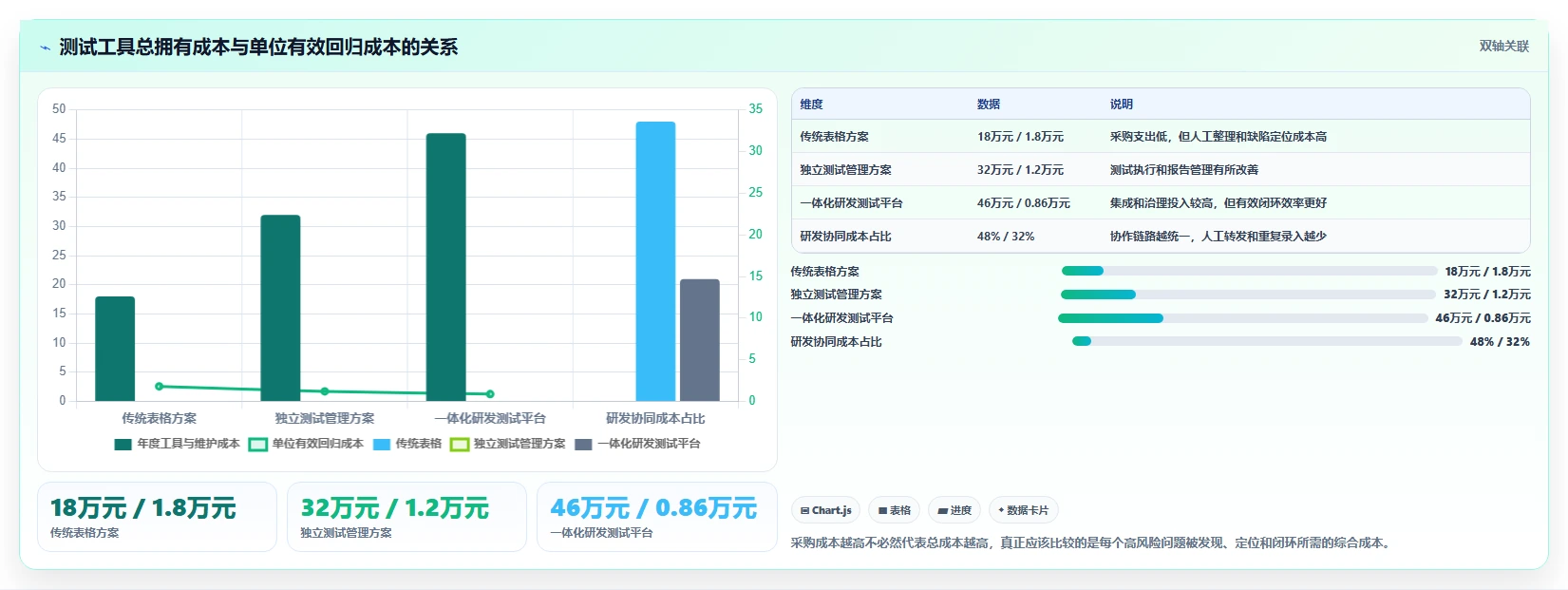Open the 46万元 / 0.86万元 data card

pos(657,517)
